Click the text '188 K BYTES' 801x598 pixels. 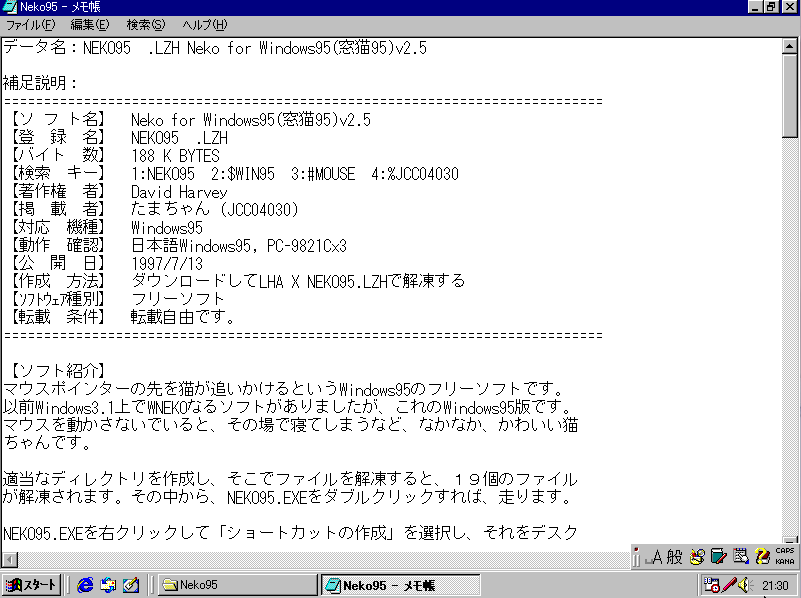[175, 156]
